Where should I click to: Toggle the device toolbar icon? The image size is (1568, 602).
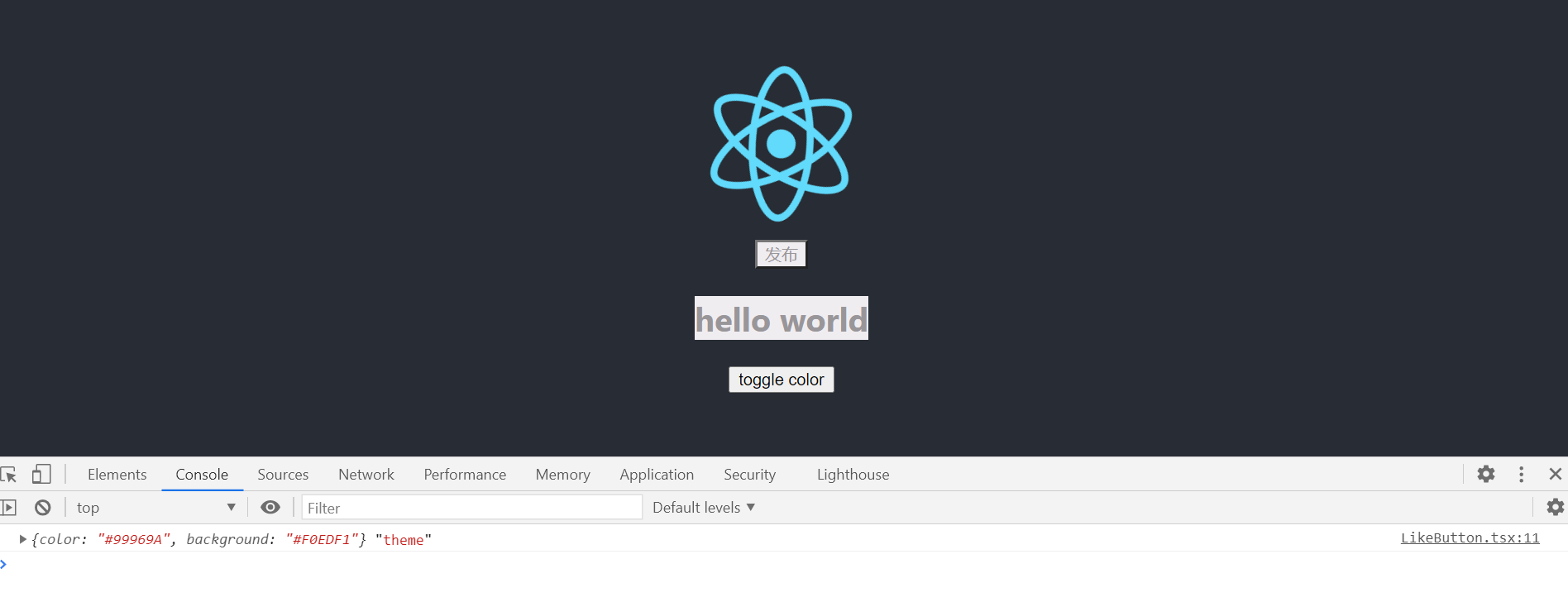pos(41,474)
